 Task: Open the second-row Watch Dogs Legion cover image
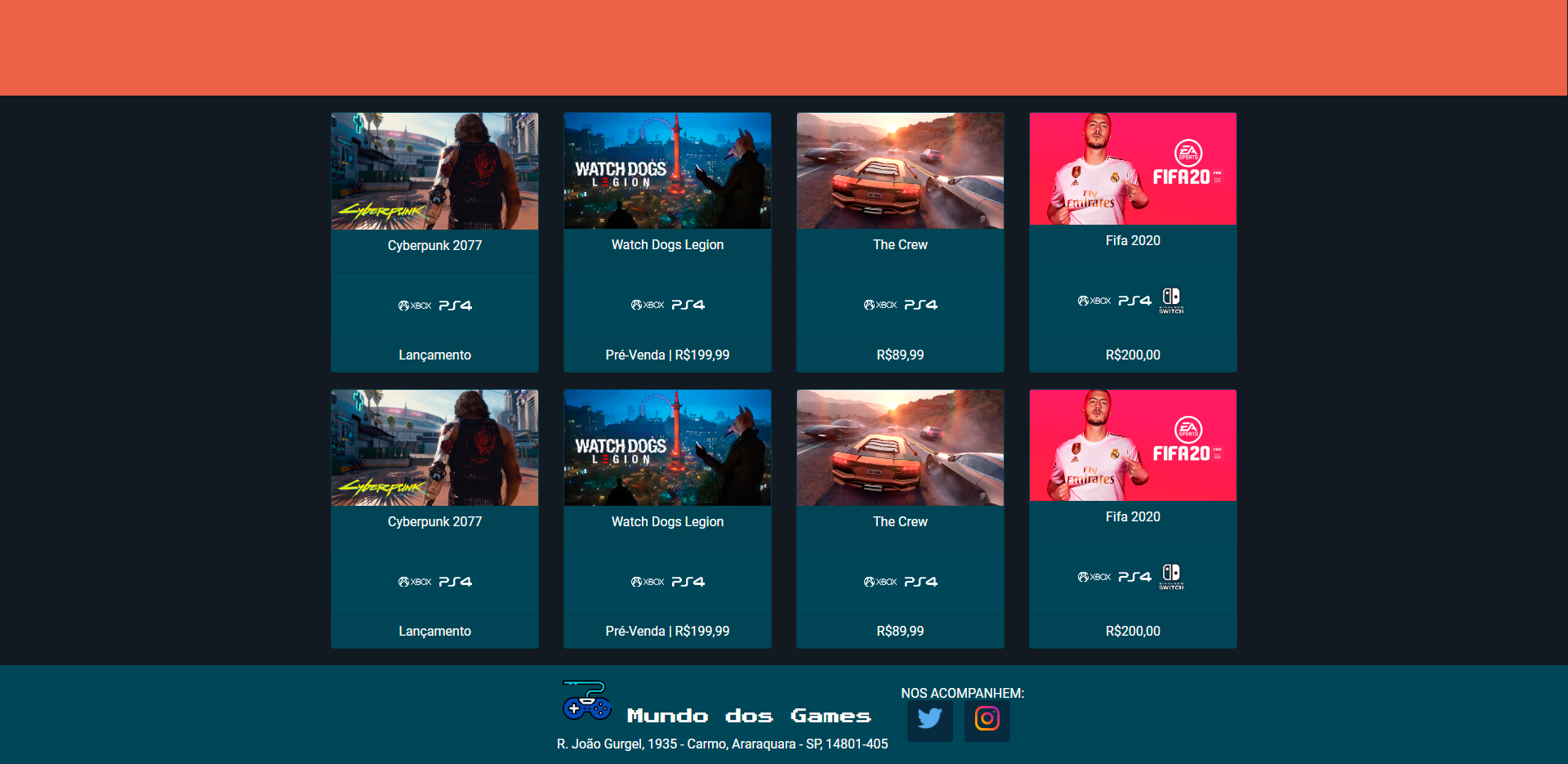tap(667, 448)
